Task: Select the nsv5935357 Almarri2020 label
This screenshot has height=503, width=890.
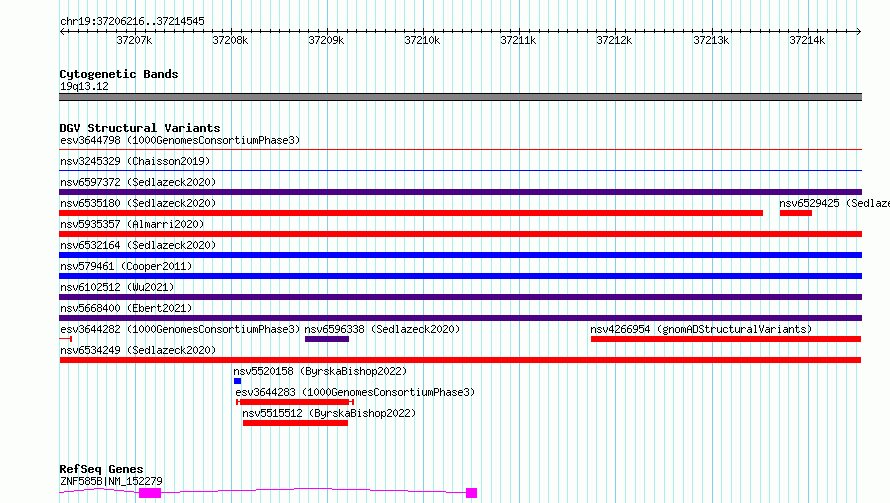Action: point(132,224)
